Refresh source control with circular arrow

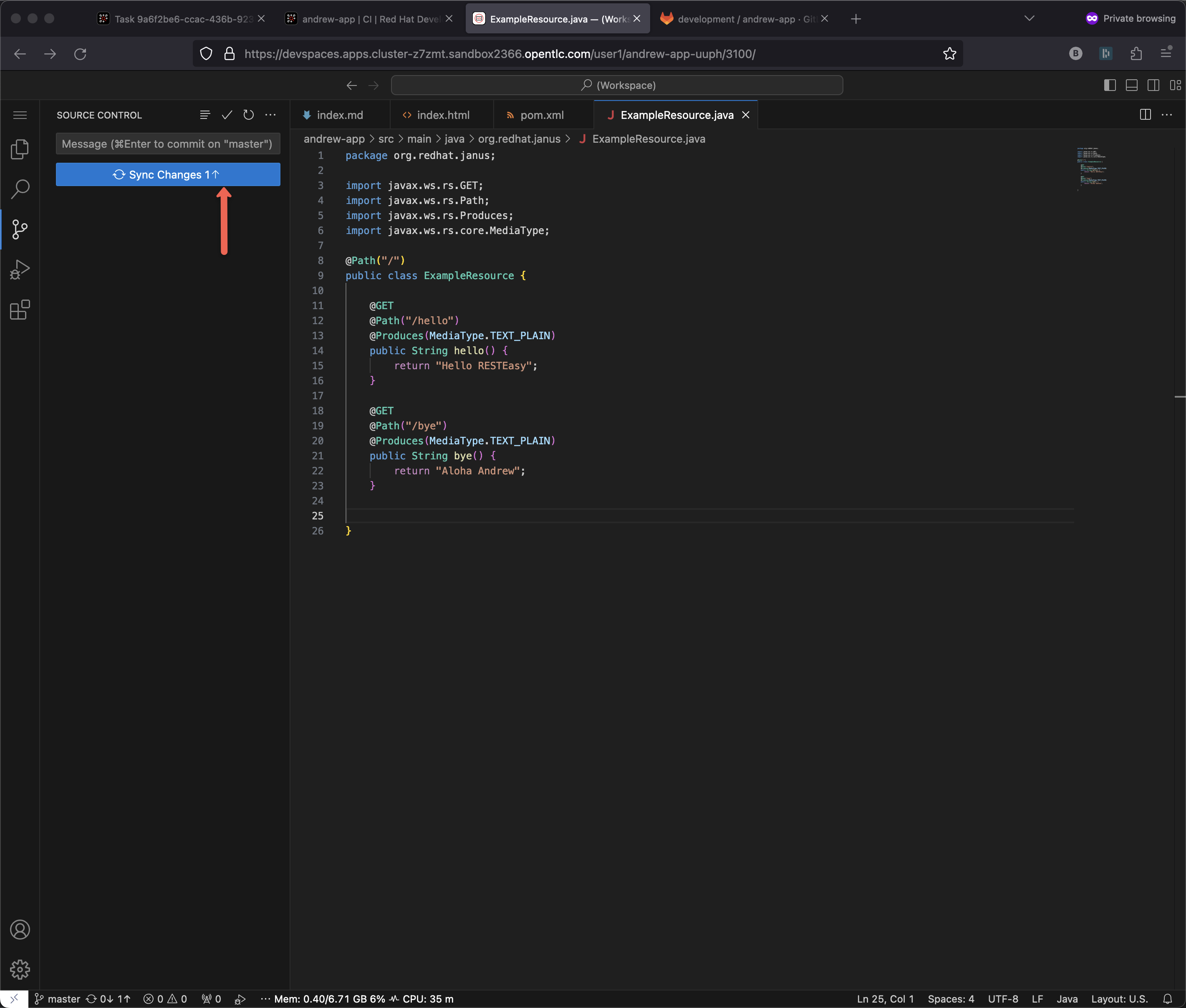click(249, 115)
